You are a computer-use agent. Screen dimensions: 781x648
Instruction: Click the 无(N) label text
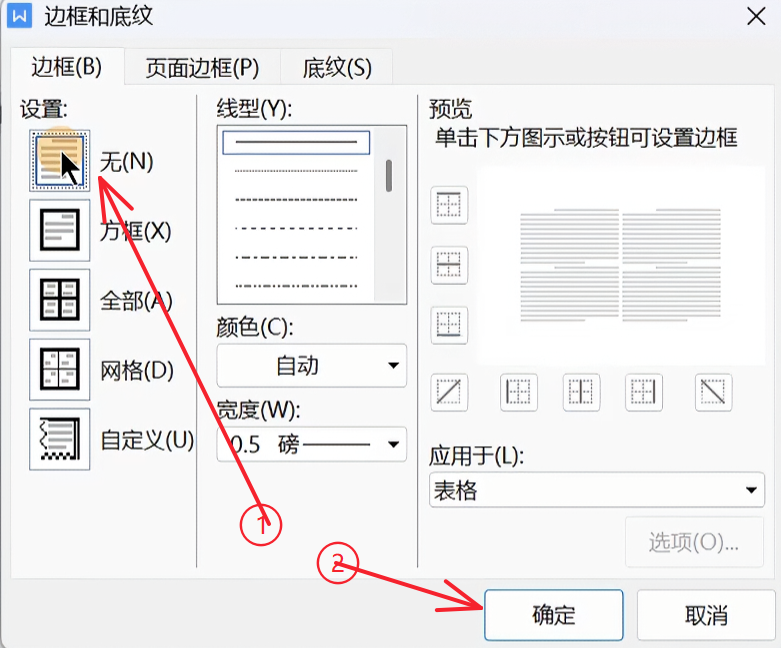pos(127,161)
